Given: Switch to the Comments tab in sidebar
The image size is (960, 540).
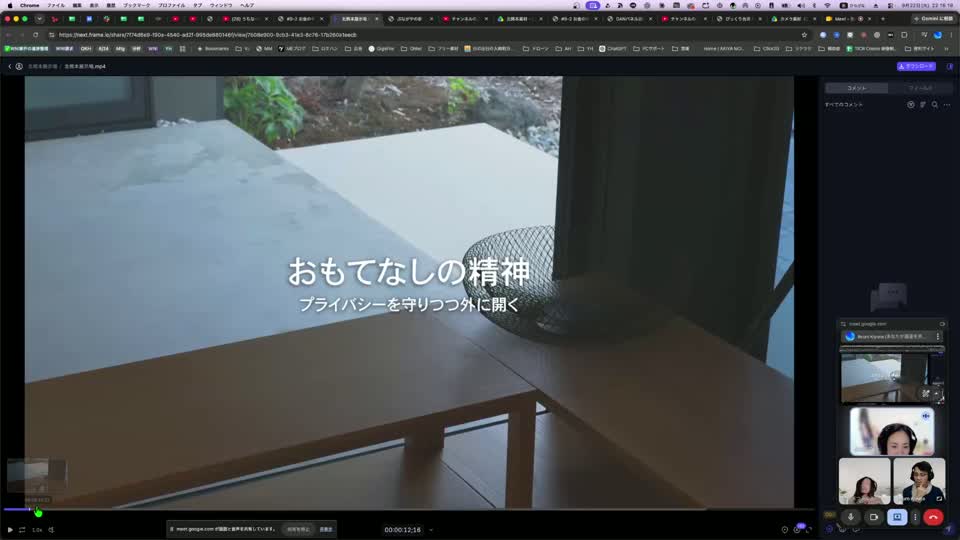Looking at the screenshot, I should coord(857,88).
